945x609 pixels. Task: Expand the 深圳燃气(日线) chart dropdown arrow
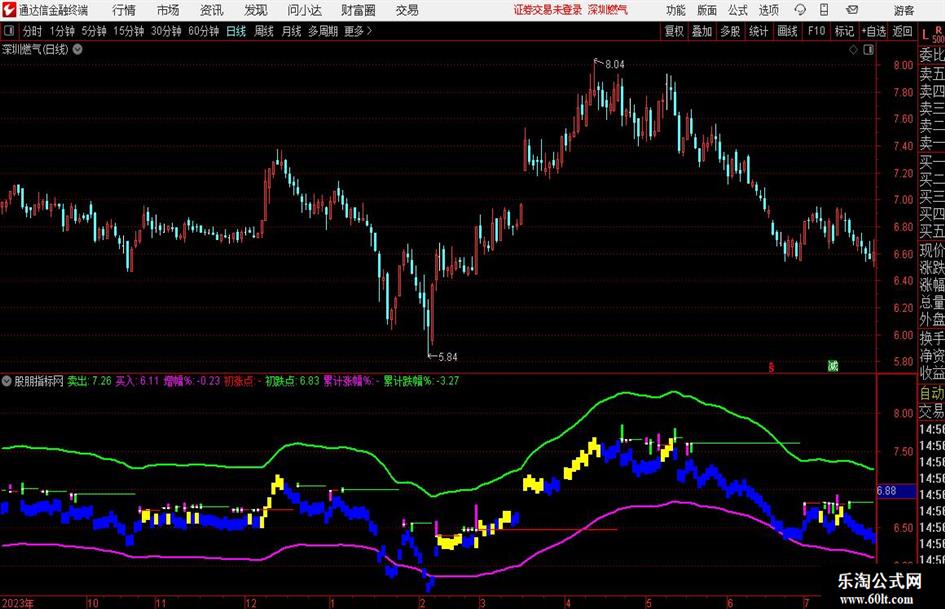tap(78, 49)
